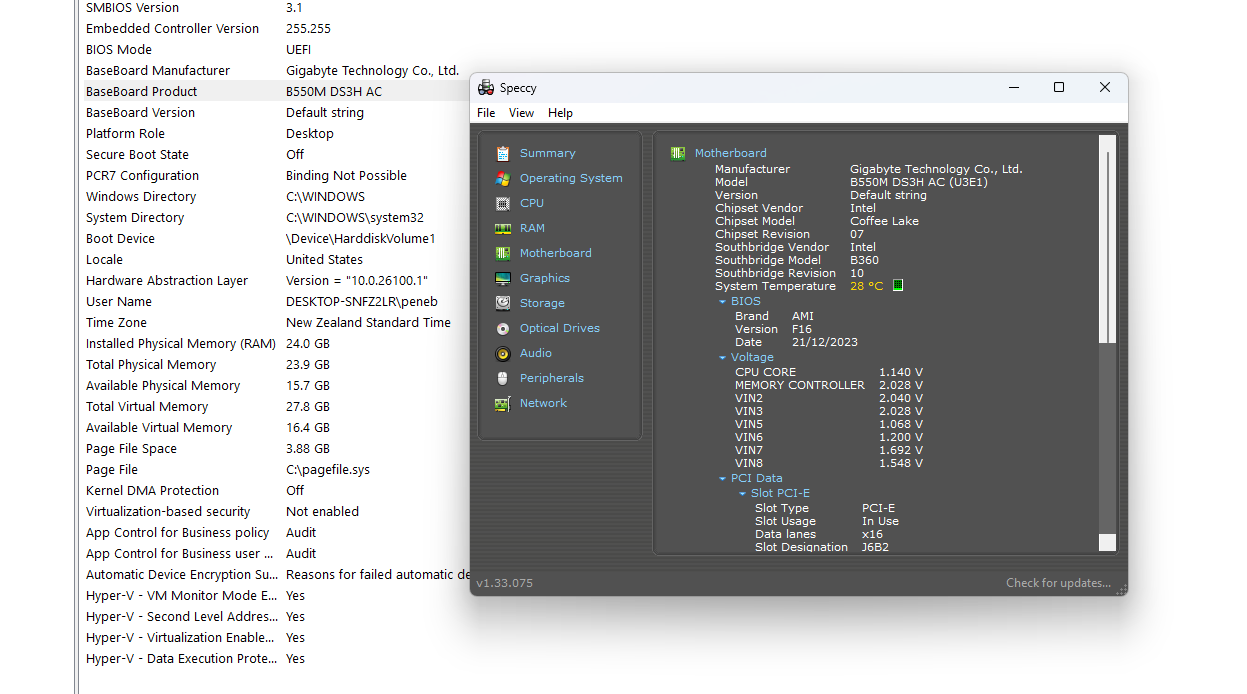Click the VIN8 1.548 V voltage row
Image resolution: width=1247 pixels, height=694 pixels.
click(x=828, y=463)
